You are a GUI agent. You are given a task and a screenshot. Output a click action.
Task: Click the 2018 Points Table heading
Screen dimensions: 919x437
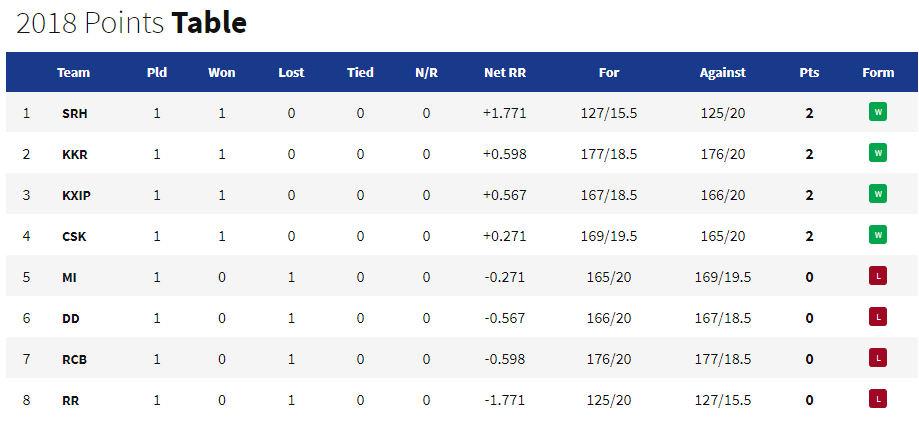coord(131,23)
